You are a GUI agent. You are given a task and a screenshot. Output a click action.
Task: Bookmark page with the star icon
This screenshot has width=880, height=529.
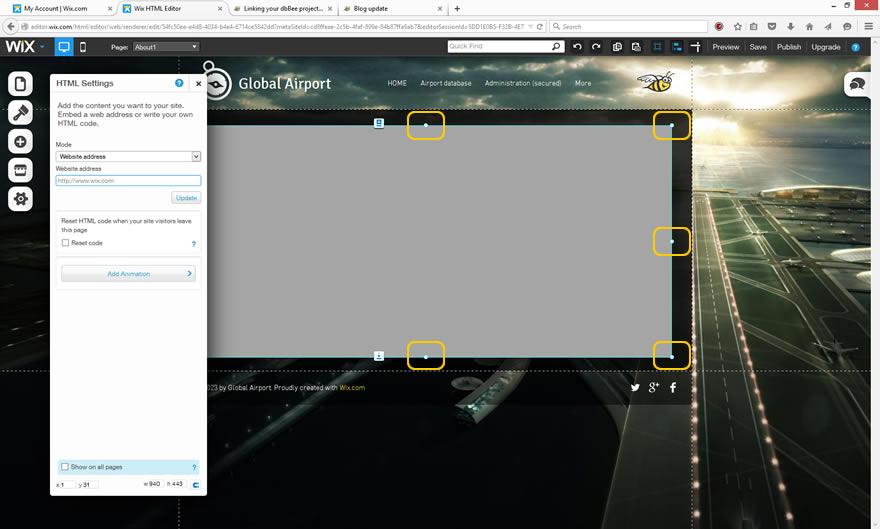pos(737,26)
